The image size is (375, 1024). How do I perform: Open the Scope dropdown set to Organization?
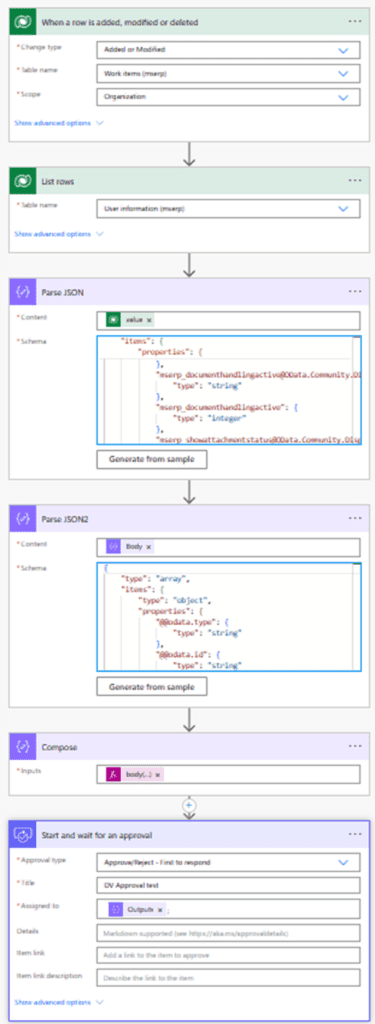click(x=228, y=97)
